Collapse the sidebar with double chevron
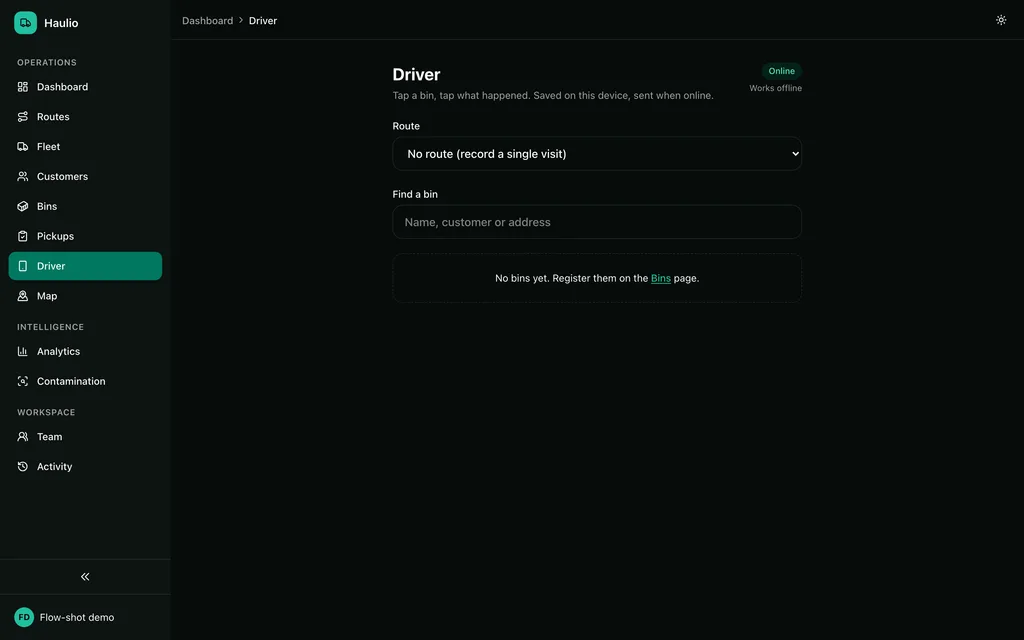Image resolution: width=1024 pixels, height=640 pixels. pyautogui.click(x=85, y=577)
